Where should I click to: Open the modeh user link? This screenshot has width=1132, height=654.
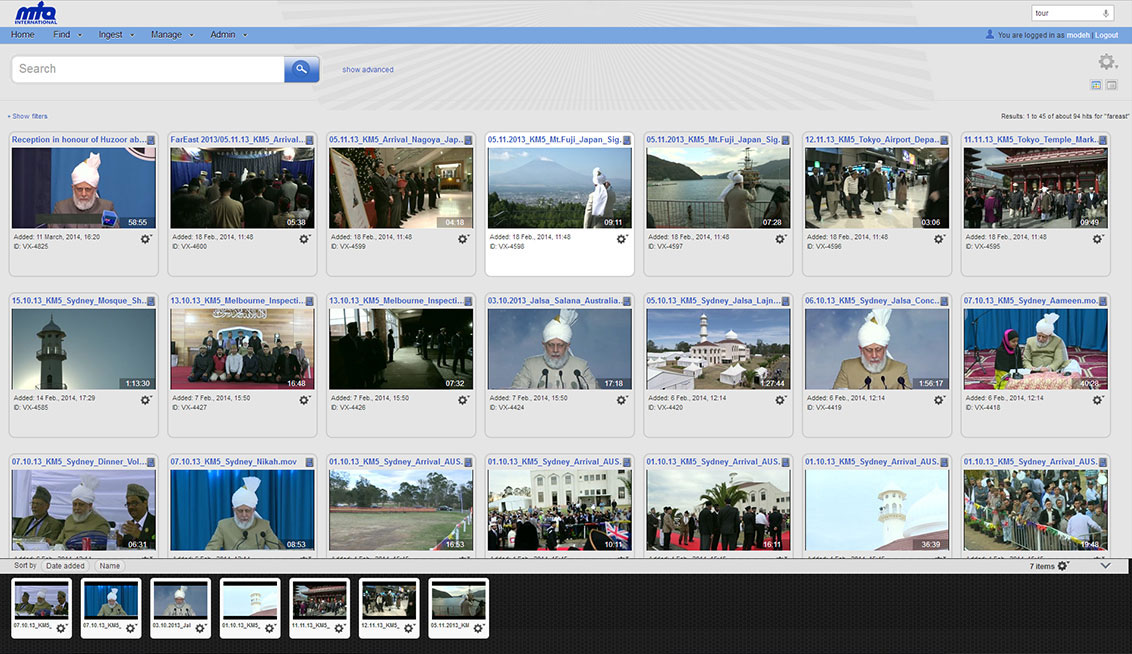pos(1078,35)
